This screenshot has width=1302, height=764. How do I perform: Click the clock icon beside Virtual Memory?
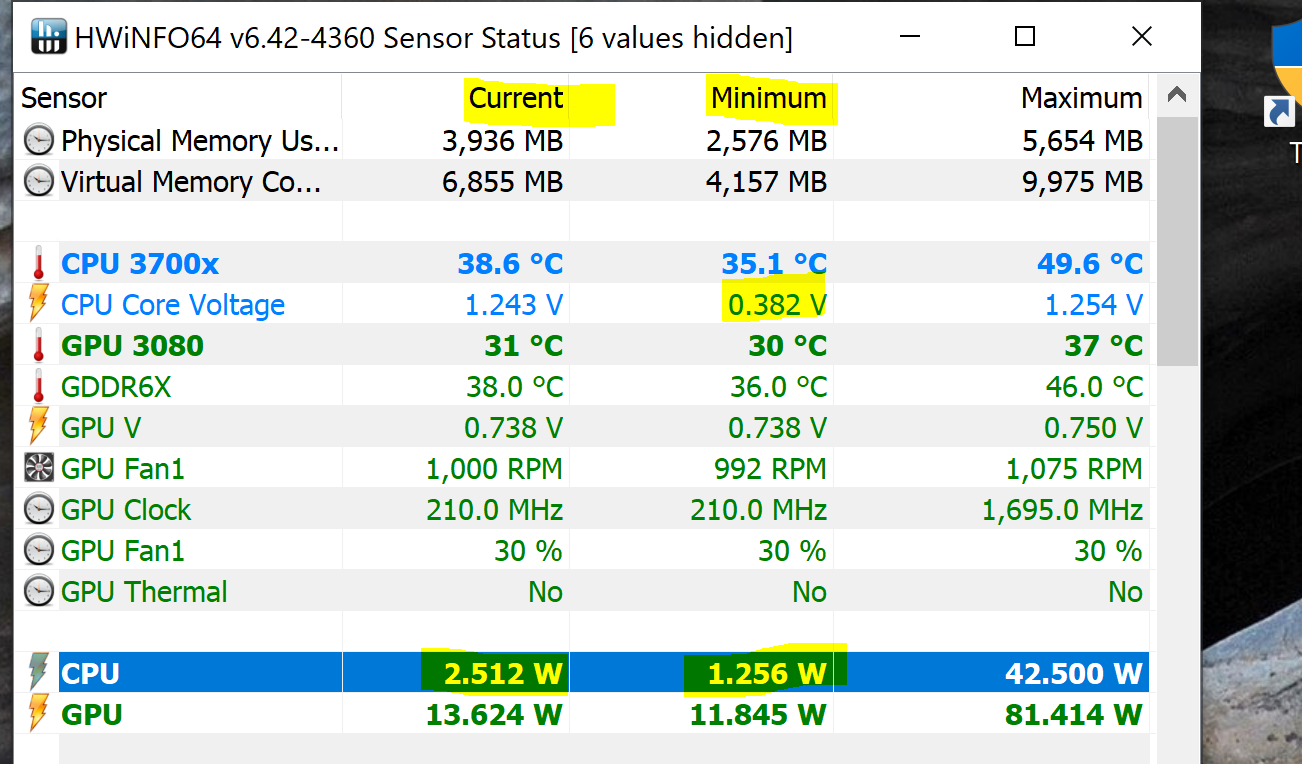tap(38, 182)
